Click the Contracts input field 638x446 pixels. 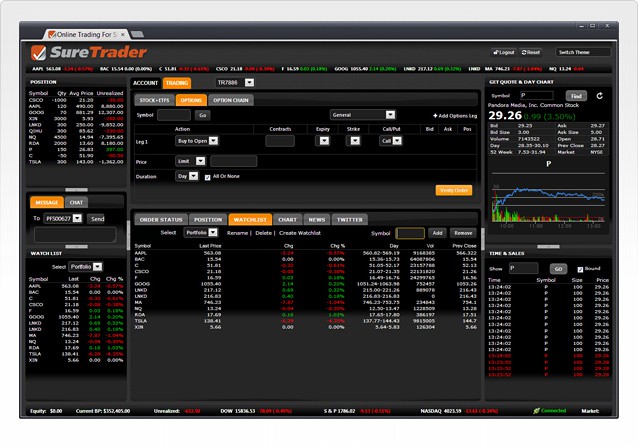(280, 141)
